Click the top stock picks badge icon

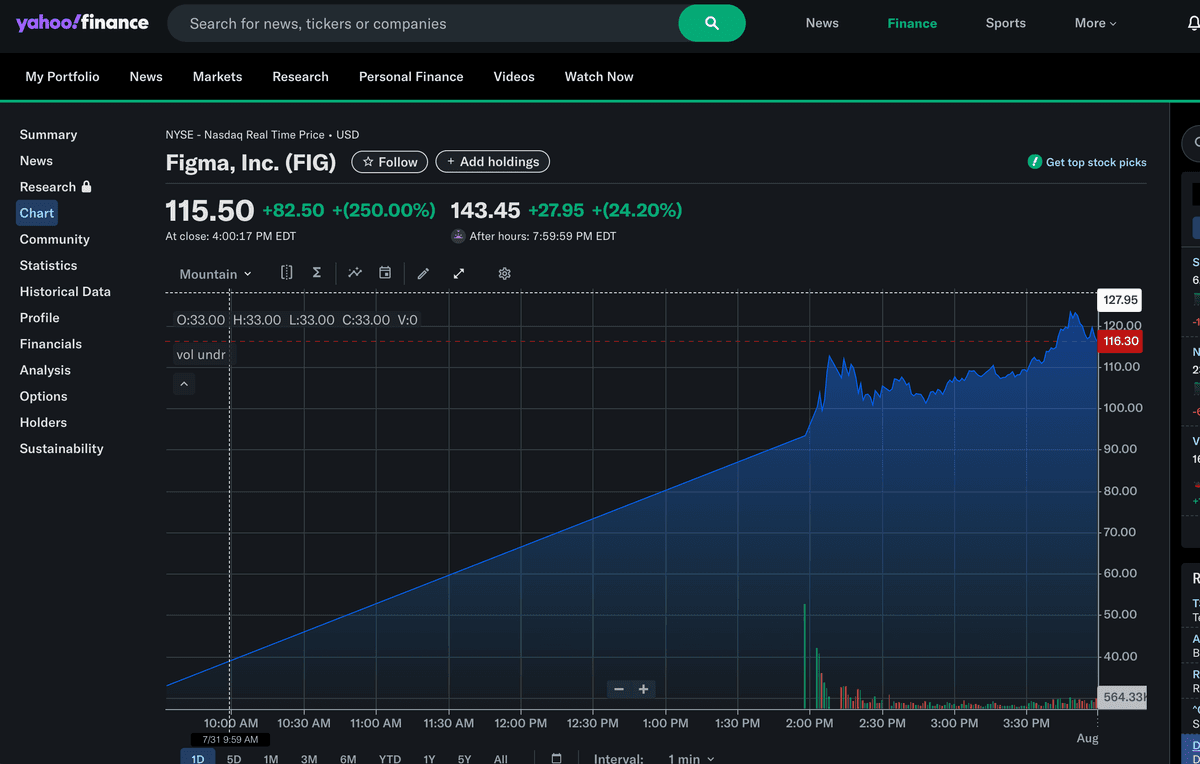[1035, 162]
